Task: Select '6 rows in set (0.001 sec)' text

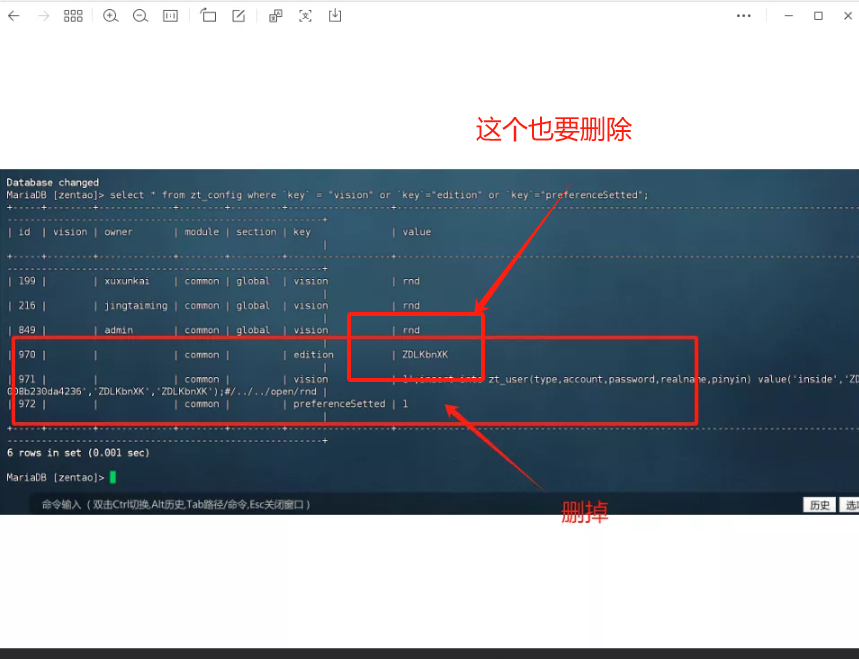Action: click(x=78, y=453)
